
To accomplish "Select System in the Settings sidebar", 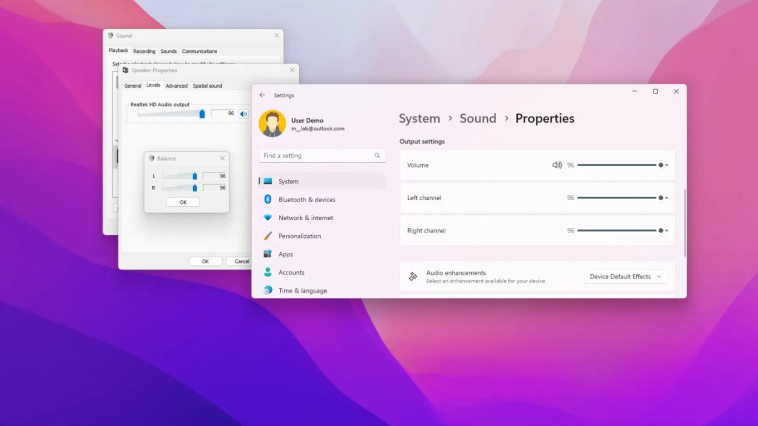I will point(322,181).
